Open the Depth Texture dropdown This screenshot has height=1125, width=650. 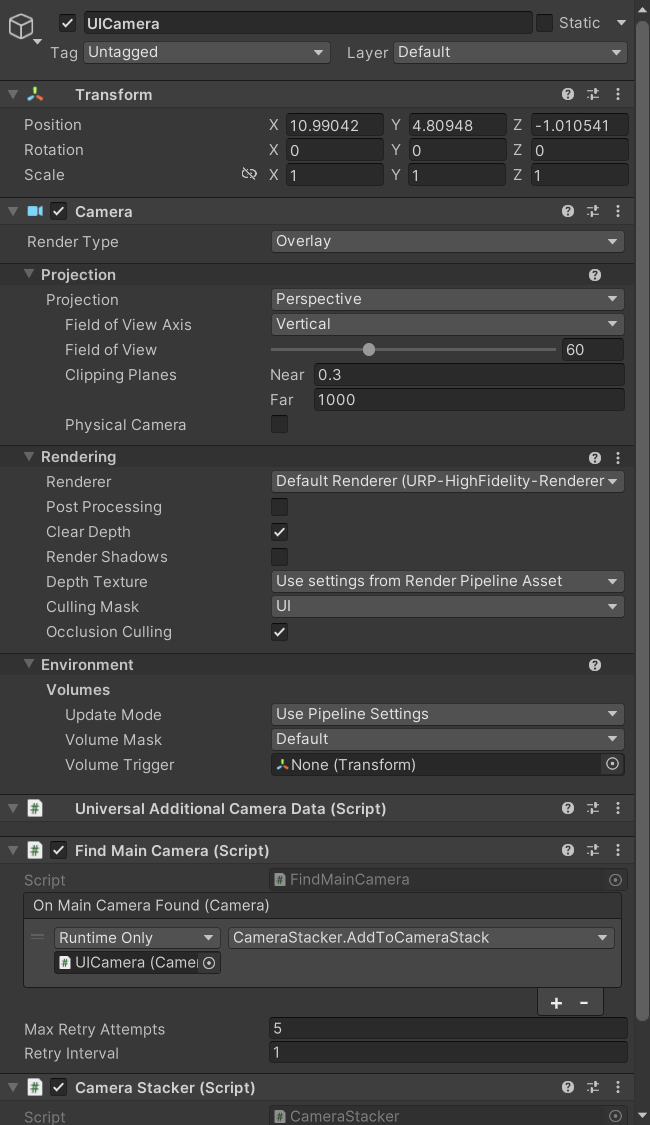pyautogui.click(x=448, y=581)
